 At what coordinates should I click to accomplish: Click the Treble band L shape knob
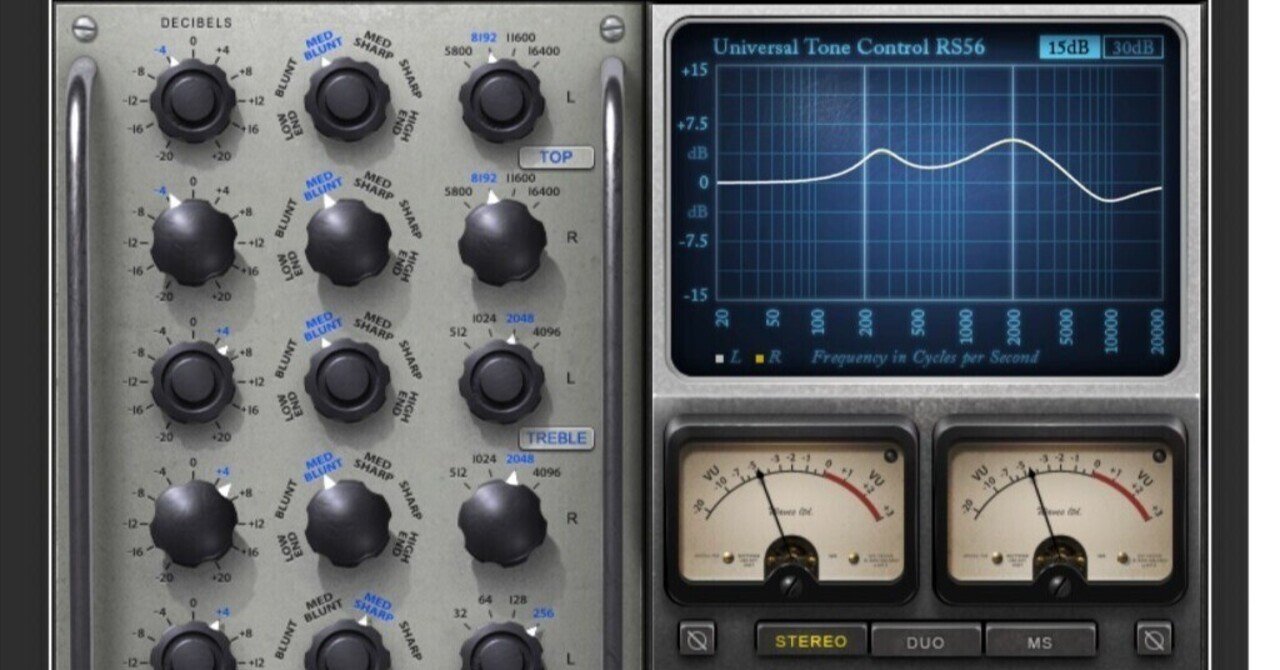tap(347, 381)
